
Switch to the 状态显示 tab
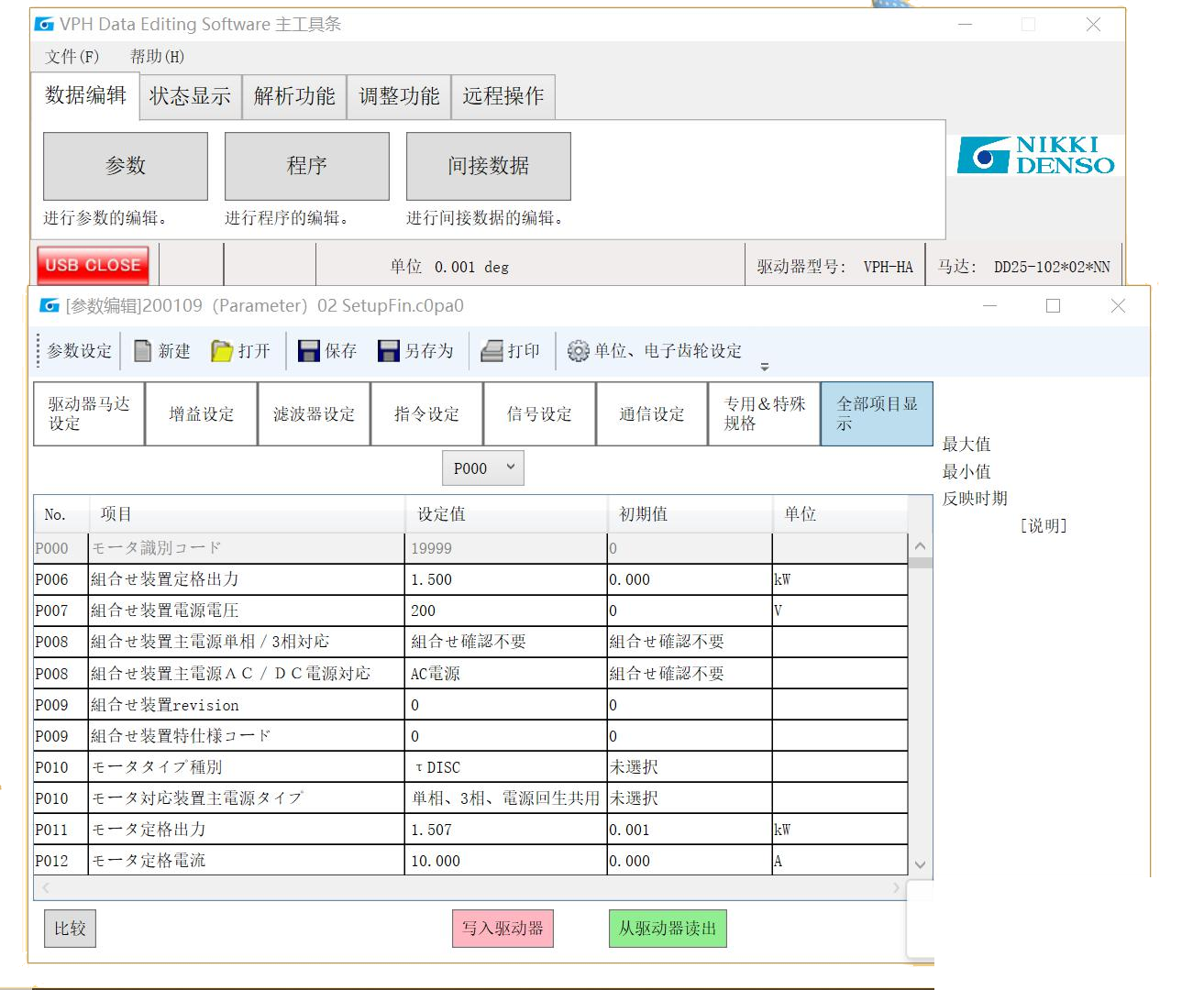coord(190,96)
